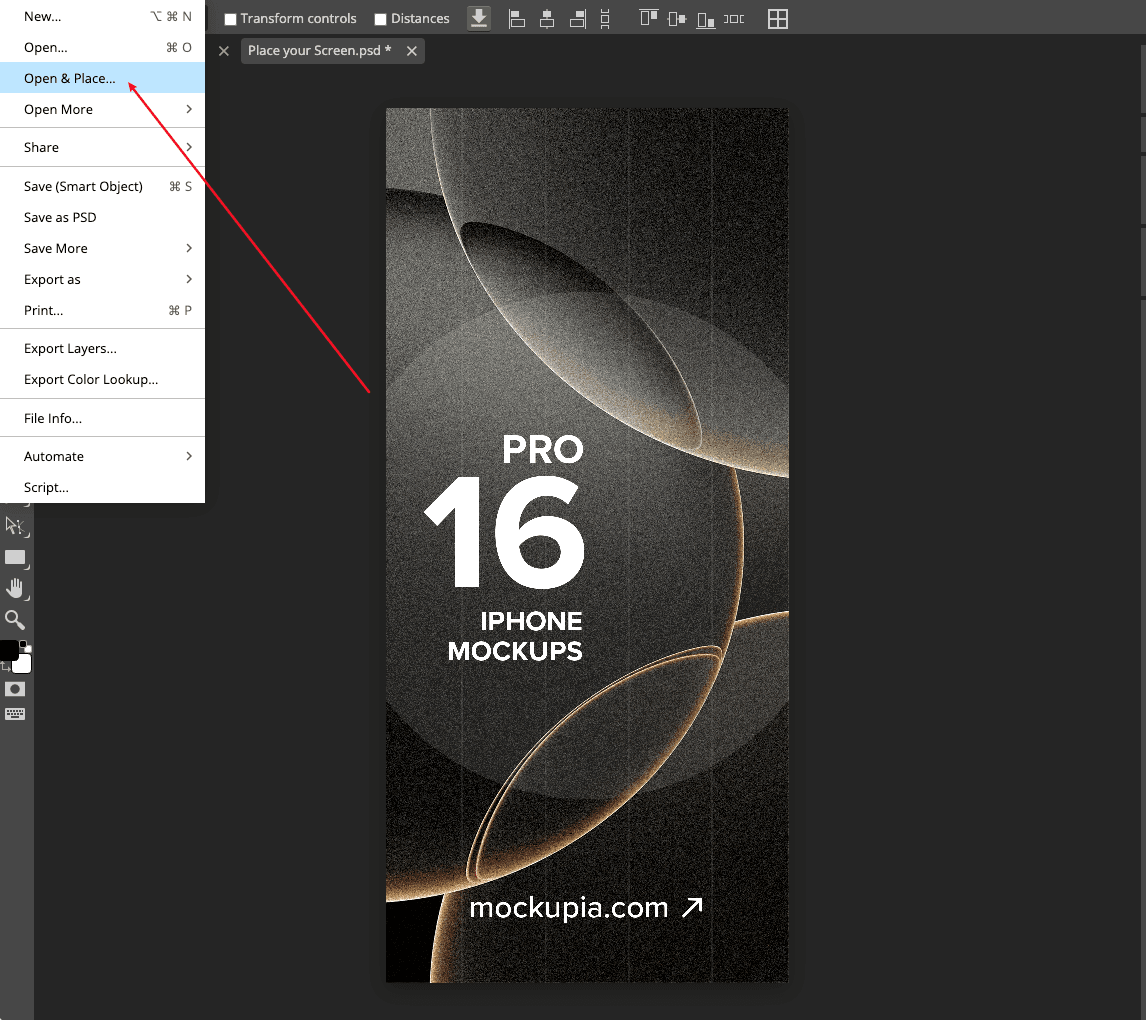1146x1020 pixels.
Task: Switch to Place your Screen.psd tab
Action: pos(319,50)
